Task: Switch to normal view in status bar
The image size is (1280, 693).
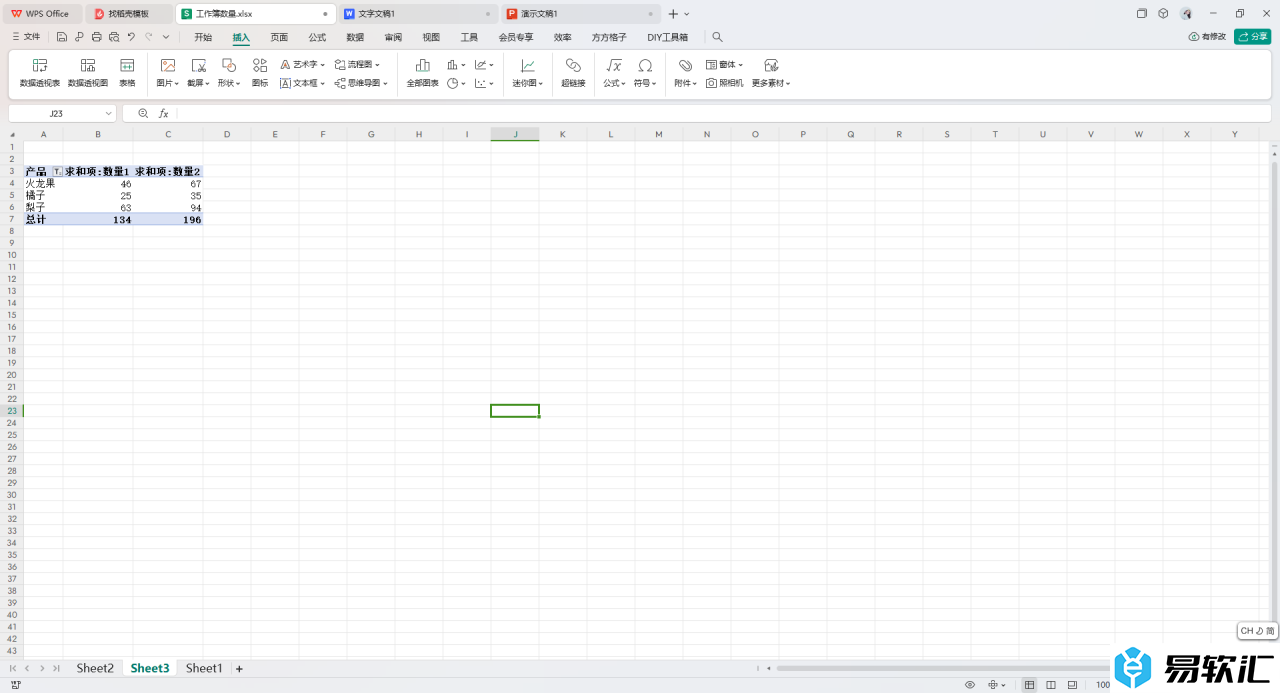Action: tap(1029, 685)
